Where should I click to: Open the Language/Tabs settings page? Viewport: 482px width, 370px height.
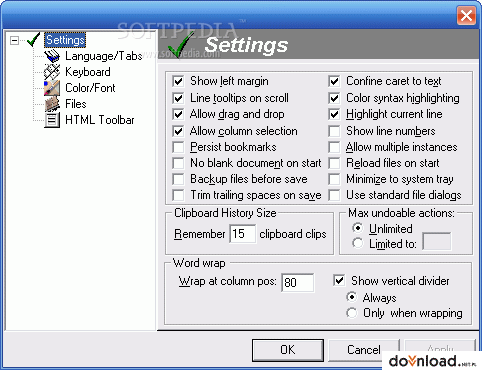[x=104, y=56]
